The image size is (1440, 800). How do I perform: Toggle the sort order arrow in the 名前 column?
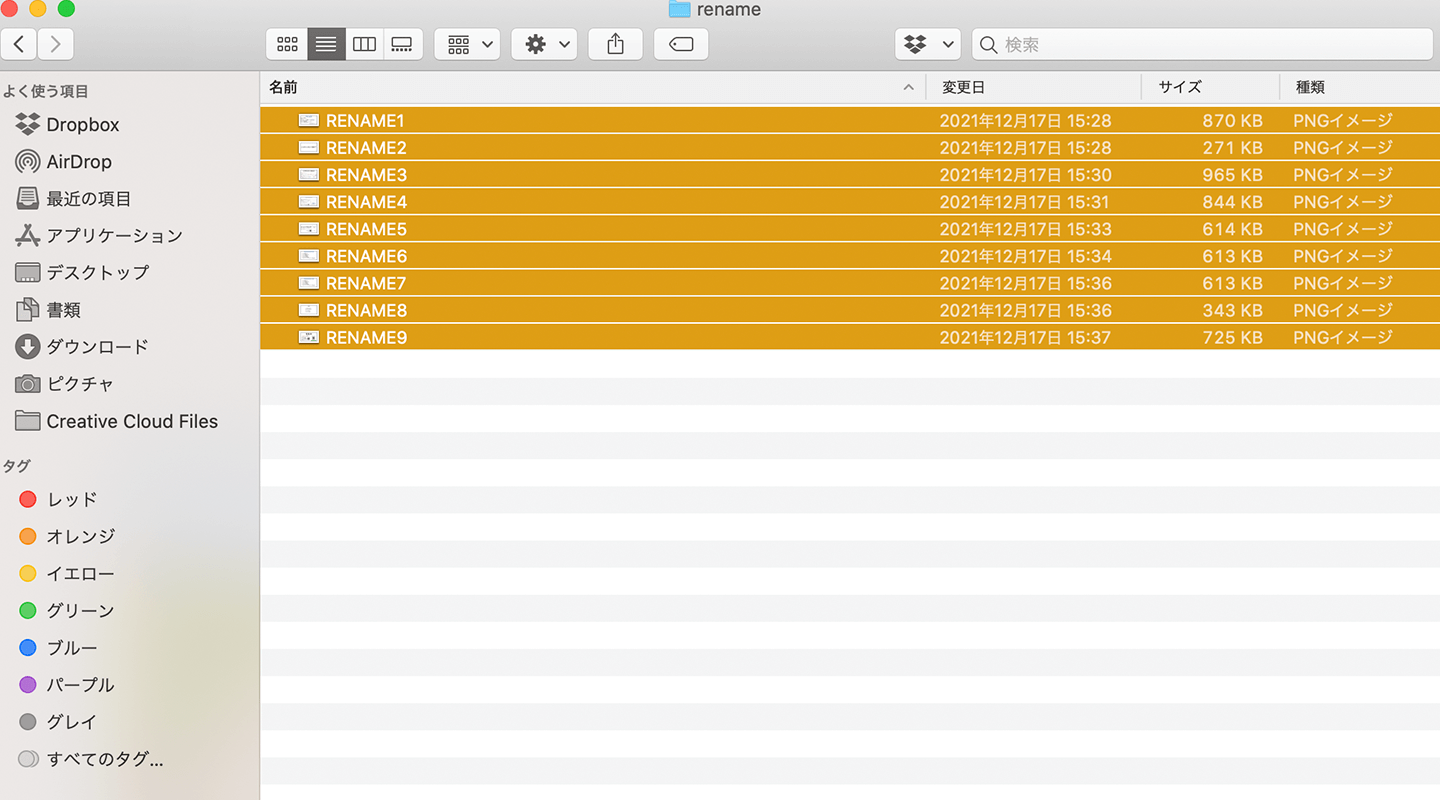coord(908,88)
